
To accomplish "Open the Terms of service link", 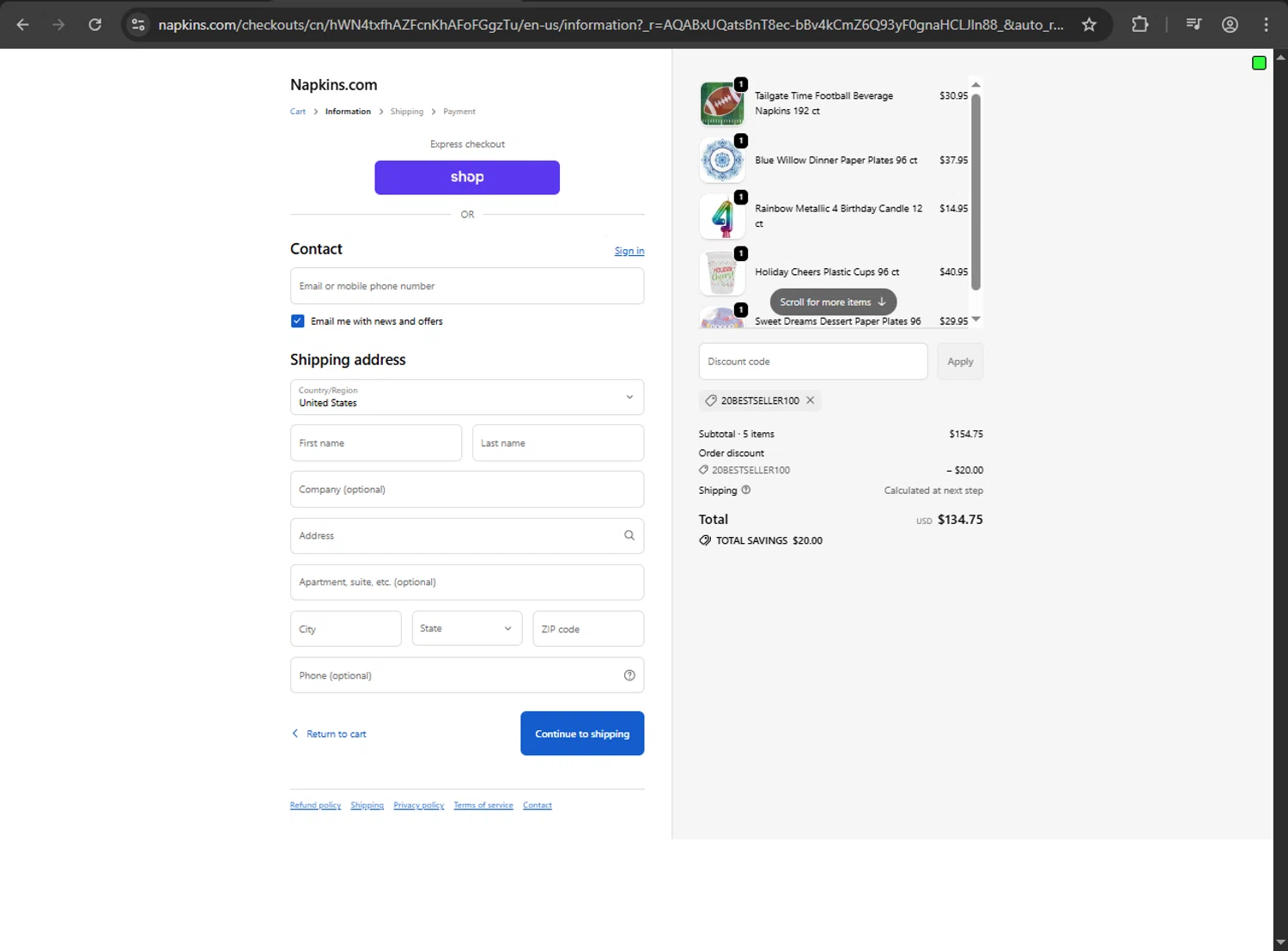I will pos(483,805).
